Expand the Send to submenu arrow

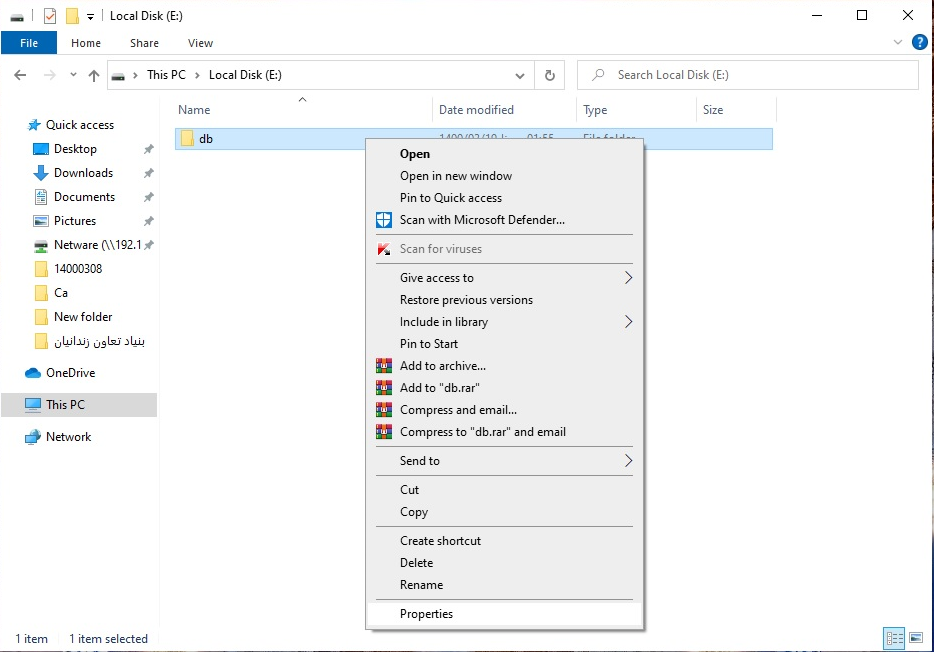(x=628, y=461)
